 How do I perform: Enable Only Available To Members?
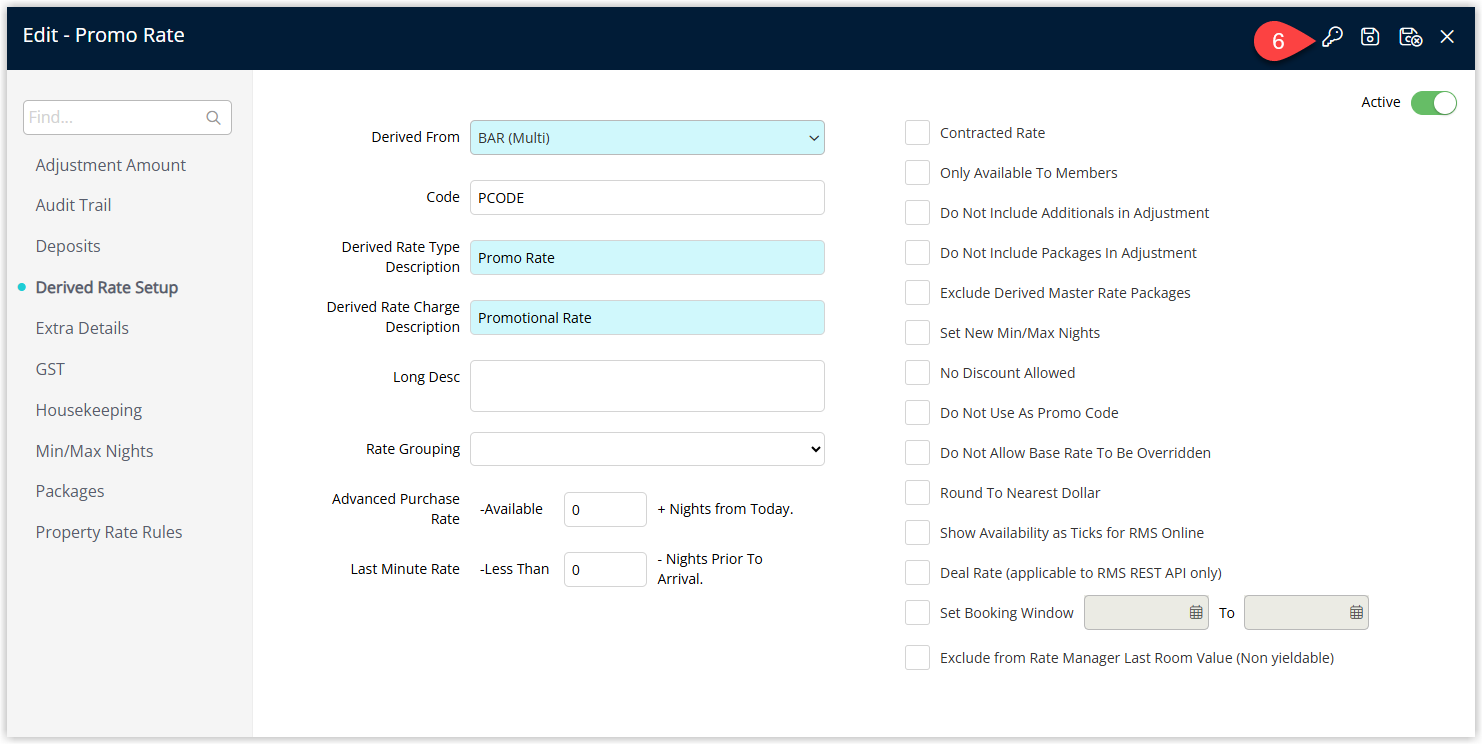(x=917, y=173)
